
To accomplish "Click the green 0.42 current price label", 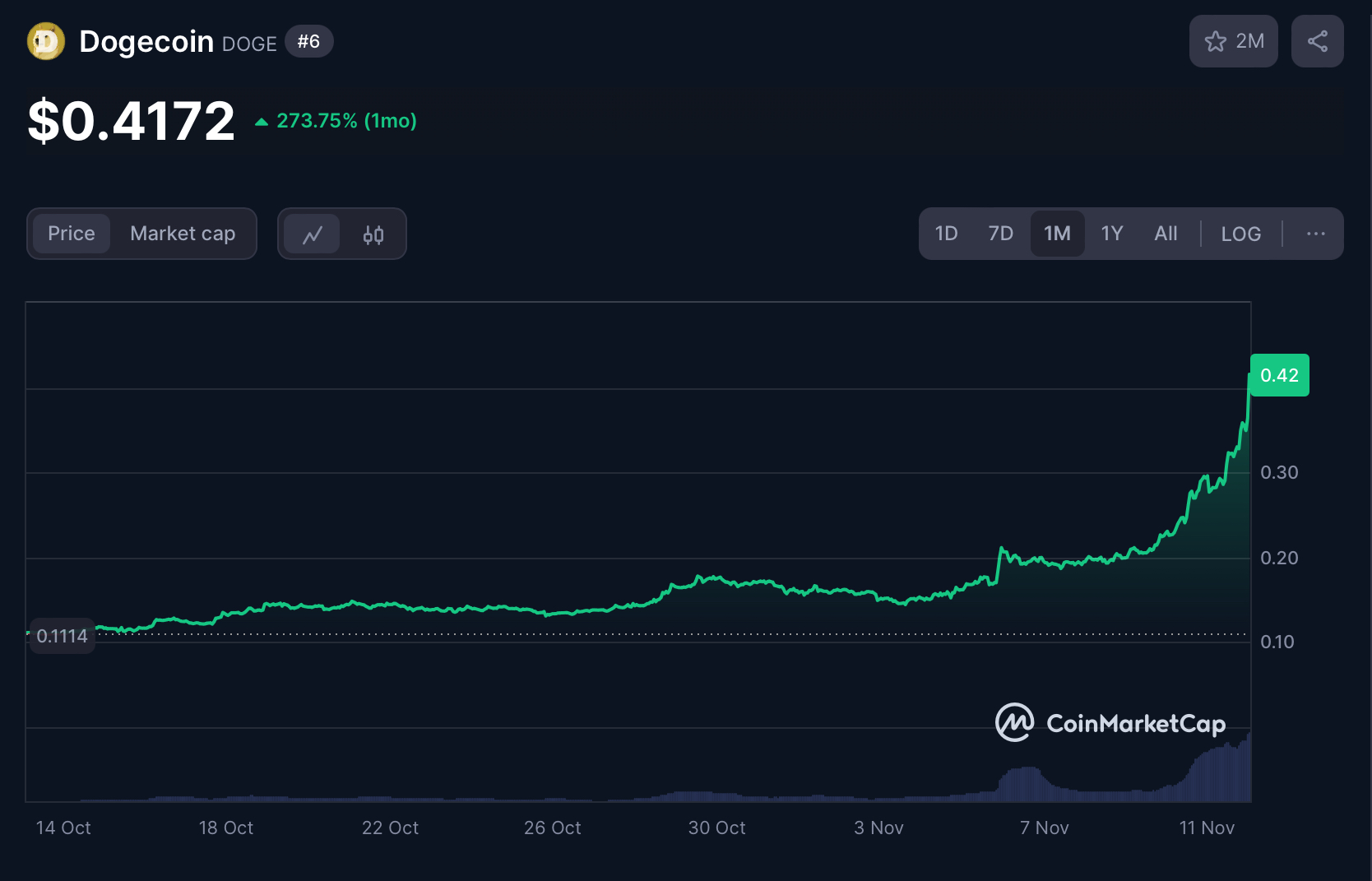I will [1279, 375].
